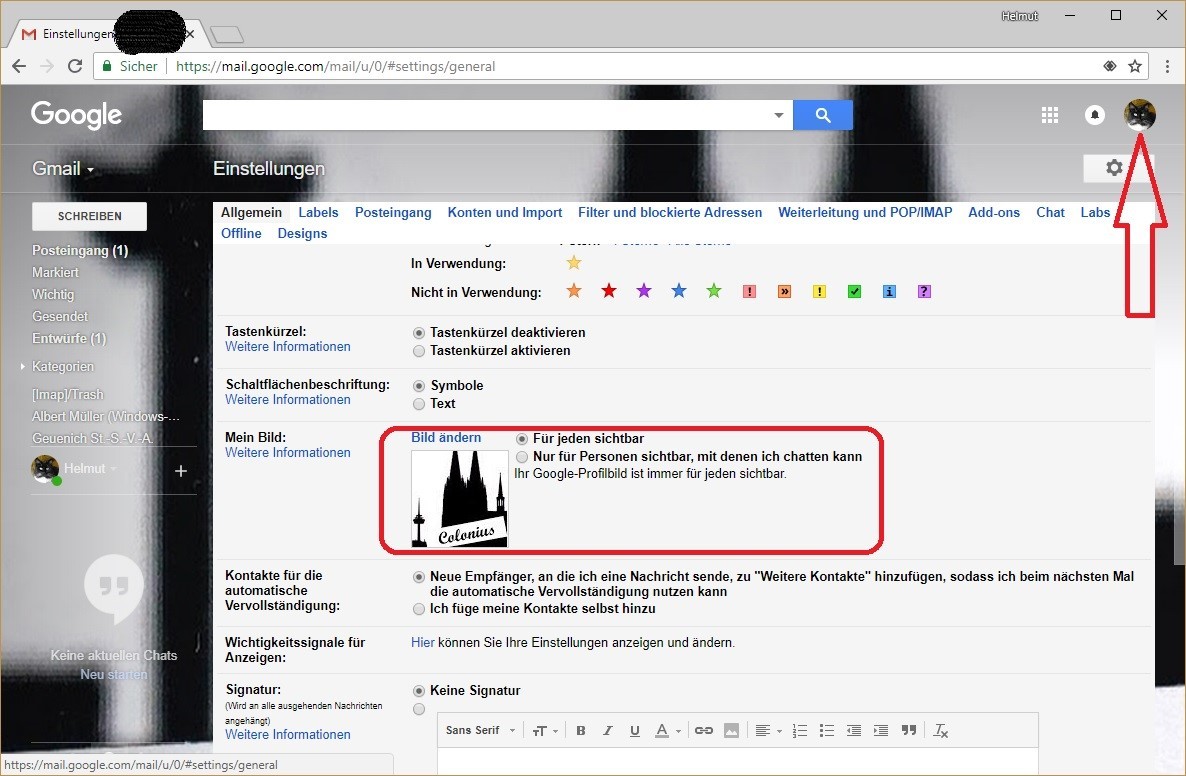Image resolution: width=1186 pixels, height=776 pixels.
Task: Open search options dropdown arrow
Action: (x=778, y=115)
